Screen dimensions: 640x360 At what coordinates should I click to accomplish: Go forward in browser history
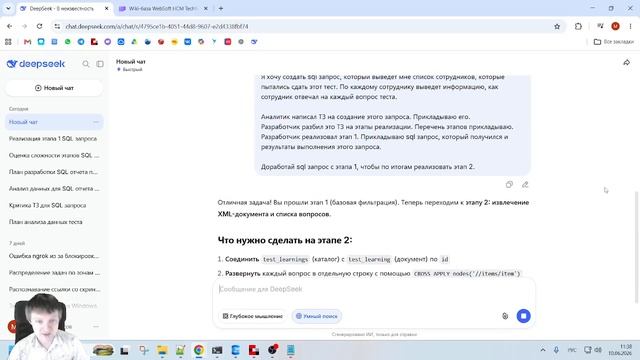click(24, 26)
